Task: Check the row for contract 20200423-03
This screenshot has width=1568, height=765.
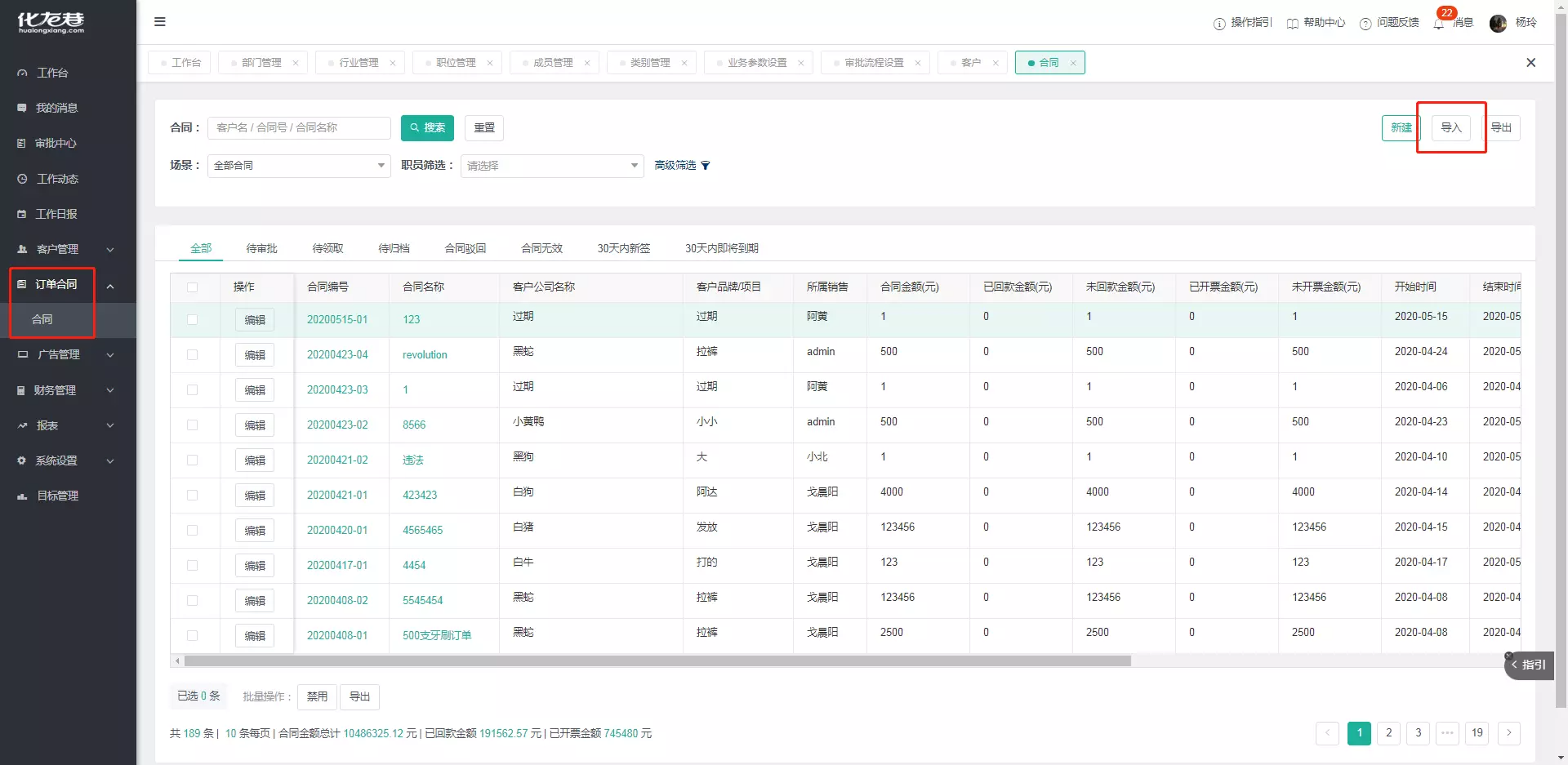Action: (192, 390)
